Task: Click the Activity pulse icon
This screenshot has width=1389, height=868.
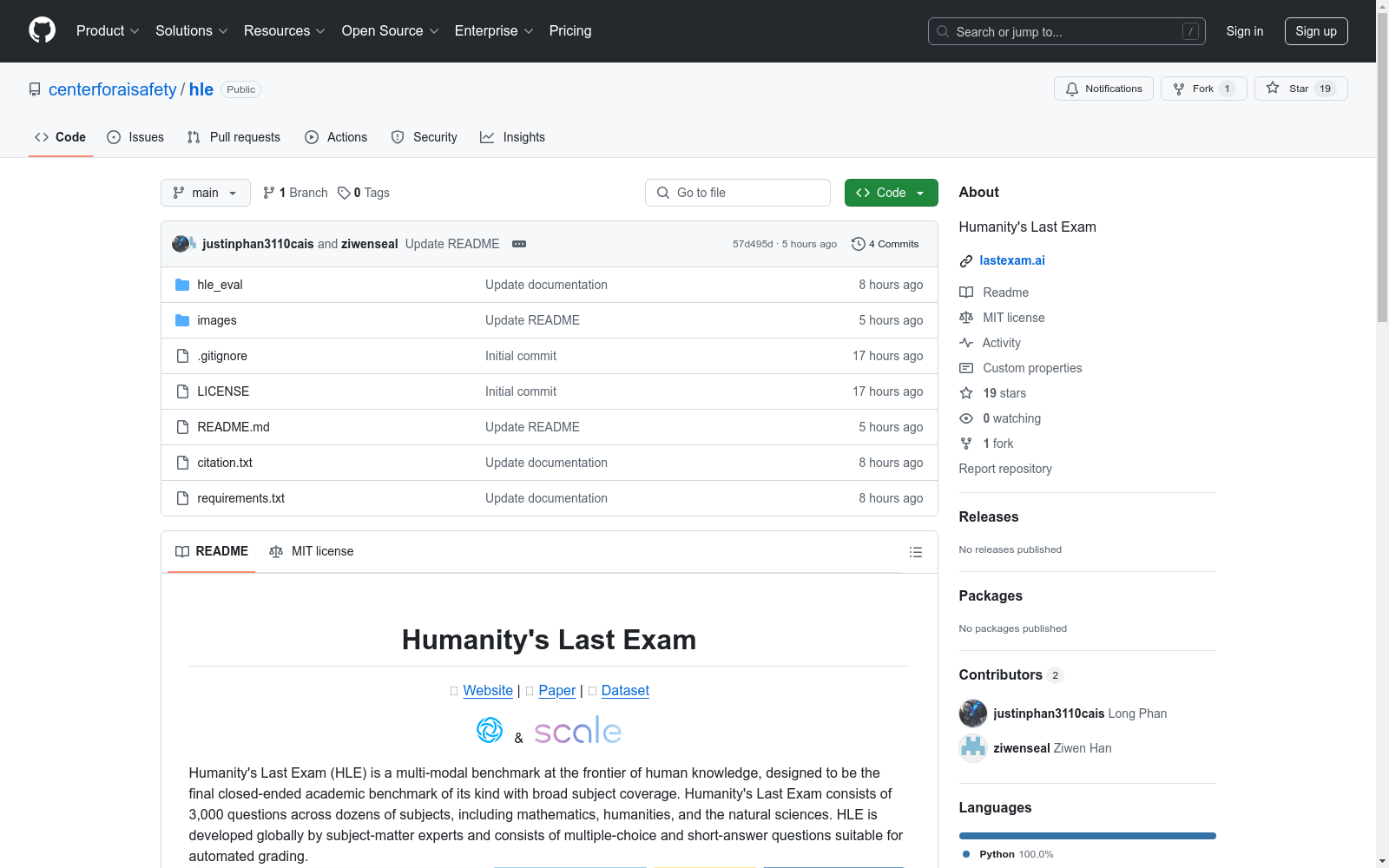Action: [x=966, y=343]
